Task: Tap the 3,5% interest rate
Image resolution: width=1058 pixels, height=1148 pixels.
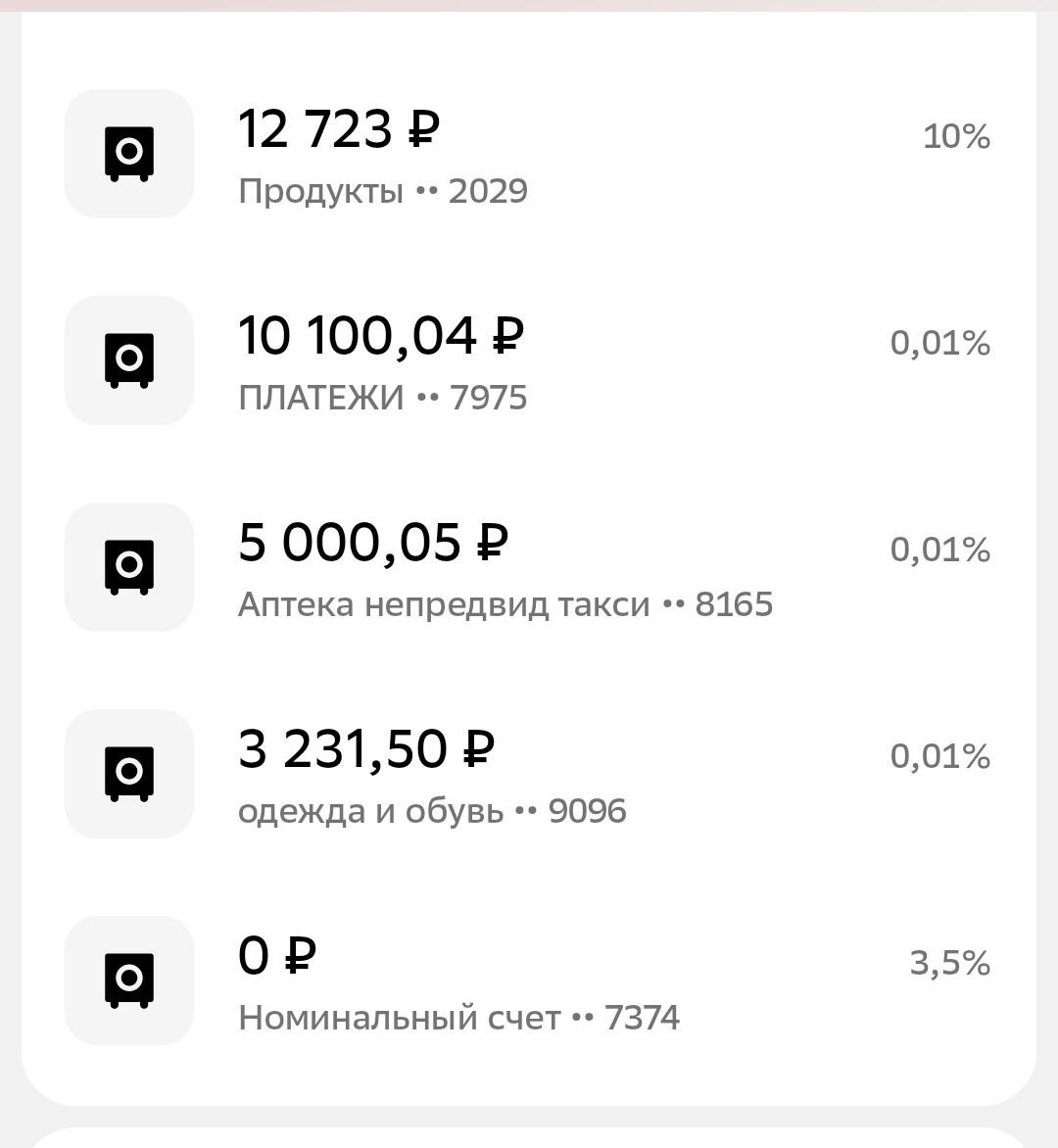Action: pyautogui.click(x=949, y=964)
